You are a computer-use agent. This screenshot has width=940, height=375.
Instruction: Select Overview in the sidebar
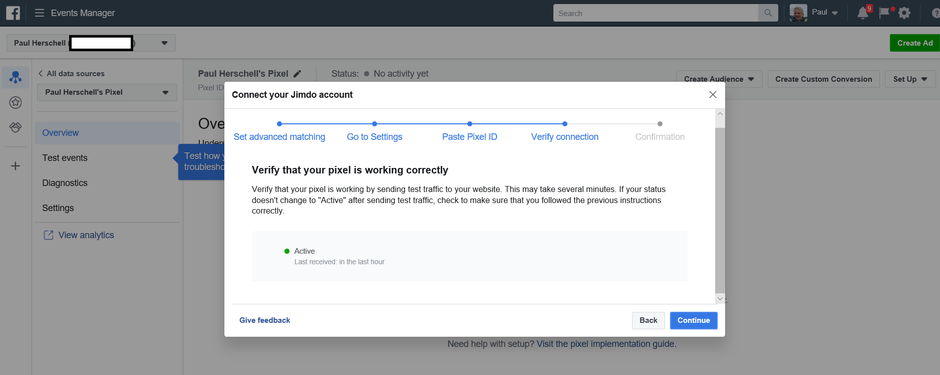pos(107,133)
